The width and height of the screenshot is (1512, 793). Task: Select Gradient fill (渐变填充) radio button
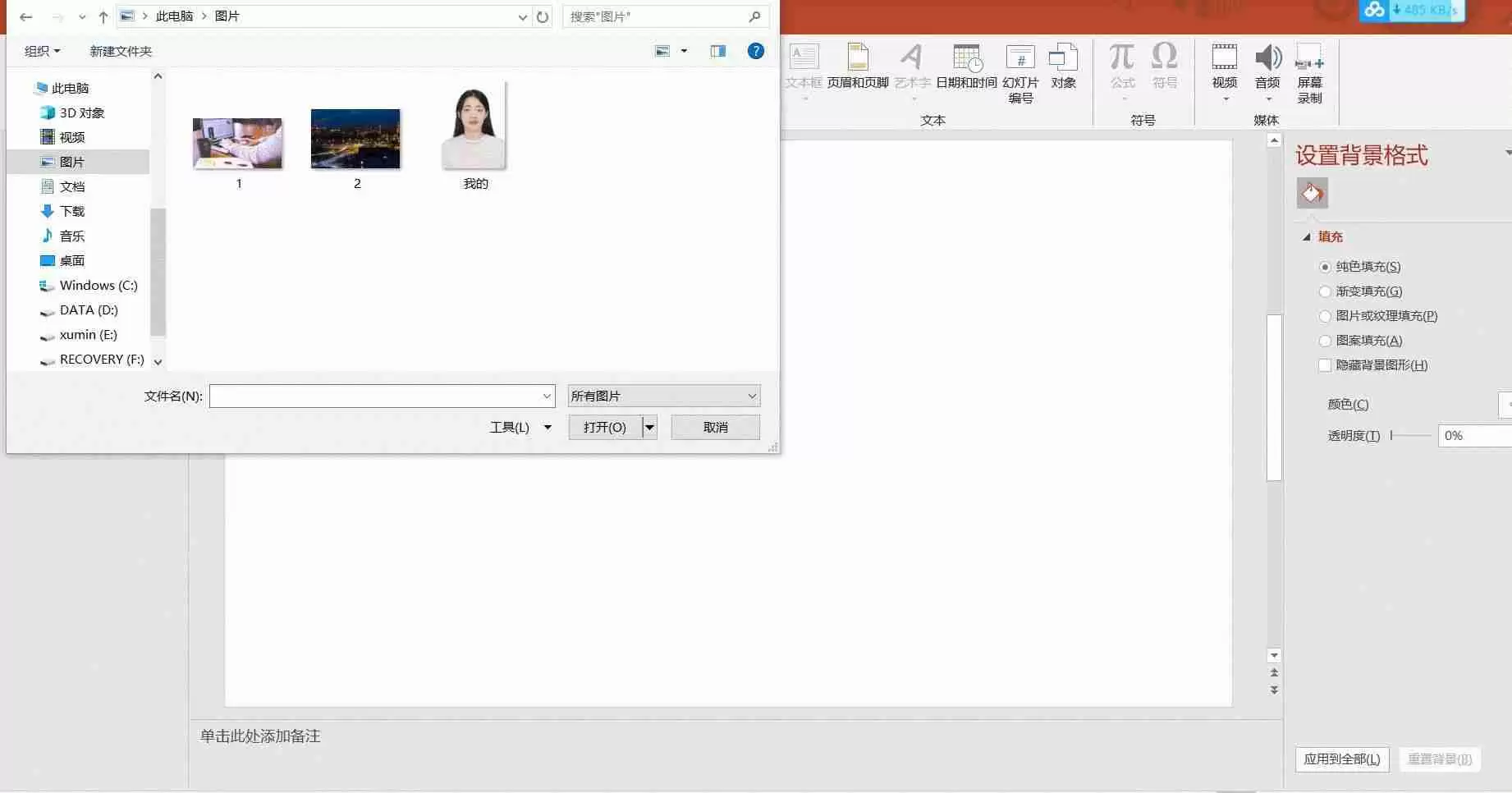[1324, 291]
